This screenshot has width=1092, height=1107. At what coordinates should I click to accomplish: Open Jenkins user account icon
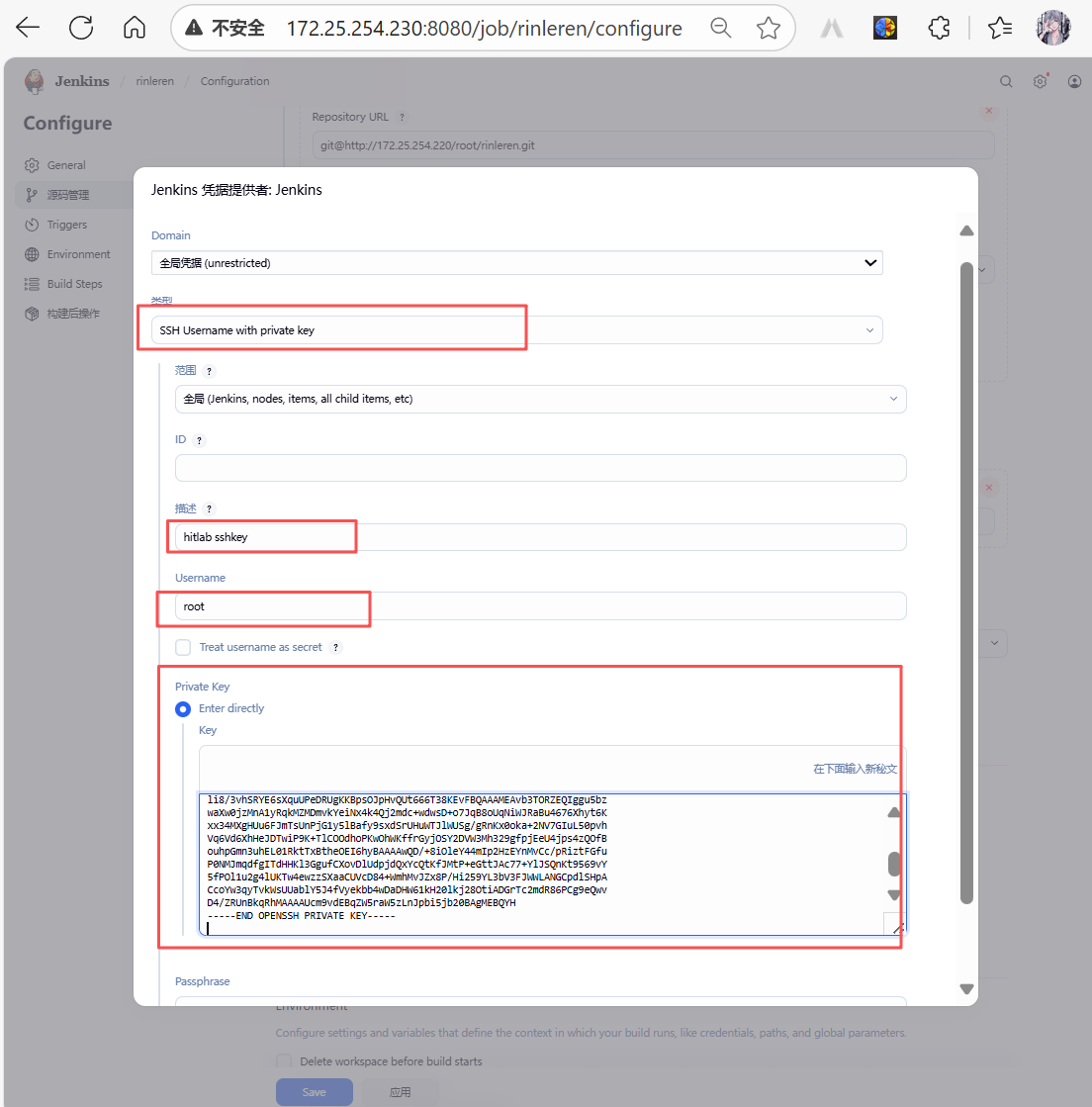1074,81
